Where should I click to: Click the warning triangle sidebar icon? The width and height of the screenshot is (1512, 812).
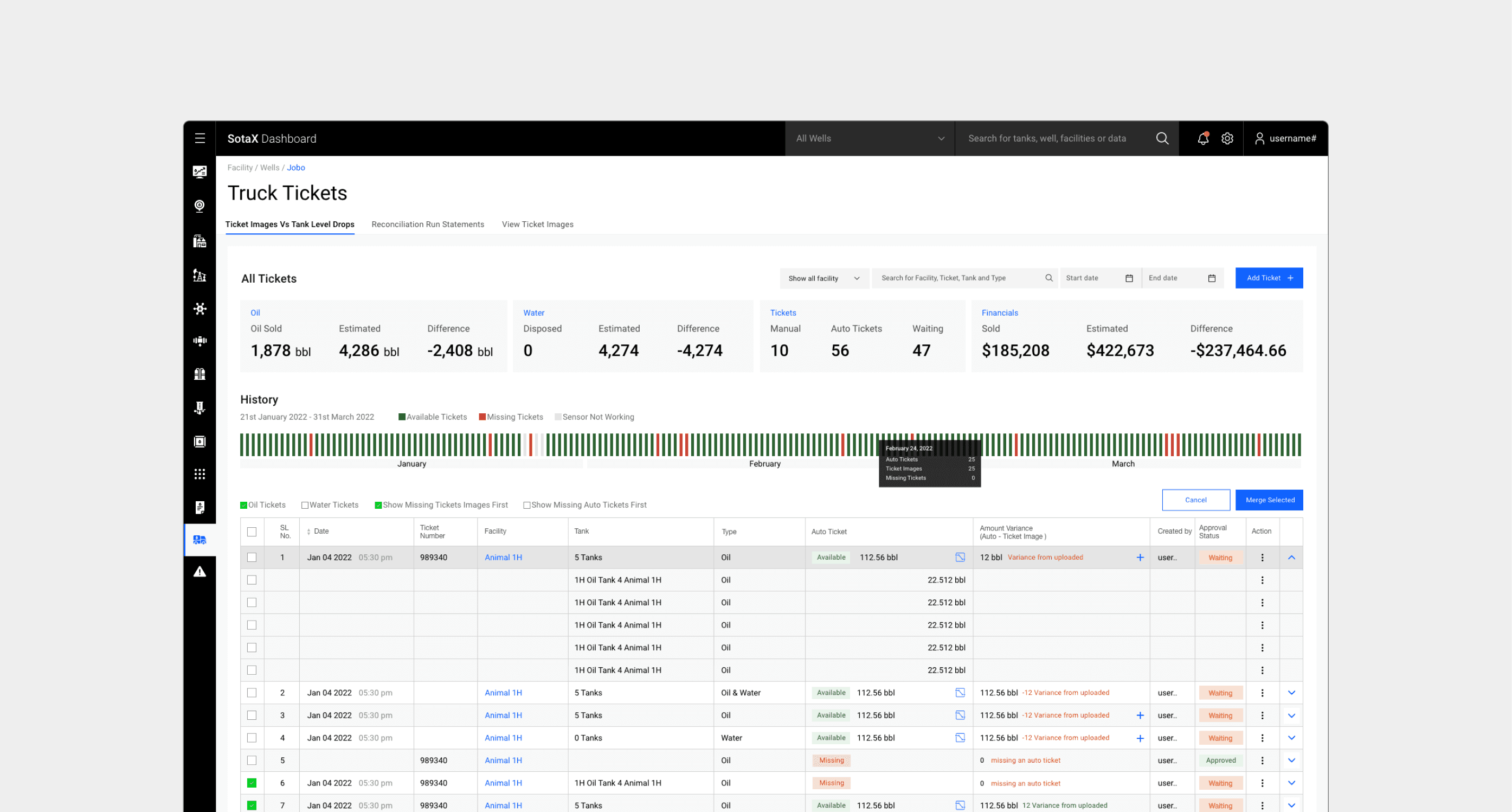pos(200,572)
